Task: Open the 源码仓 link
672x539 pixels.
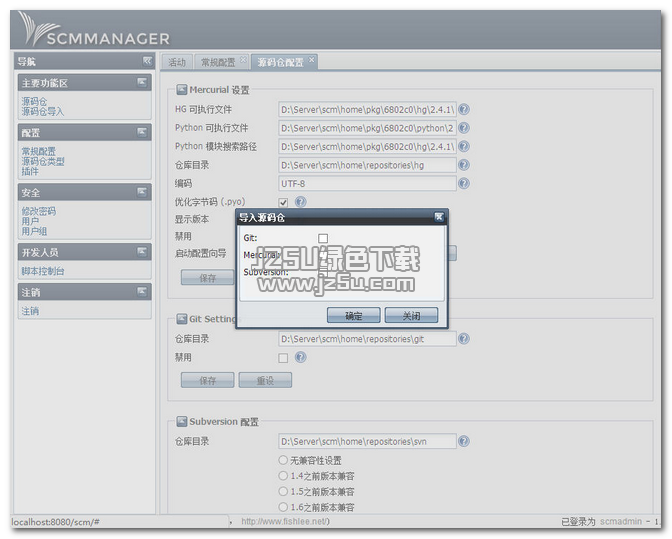Action: (x=34, y=102)
